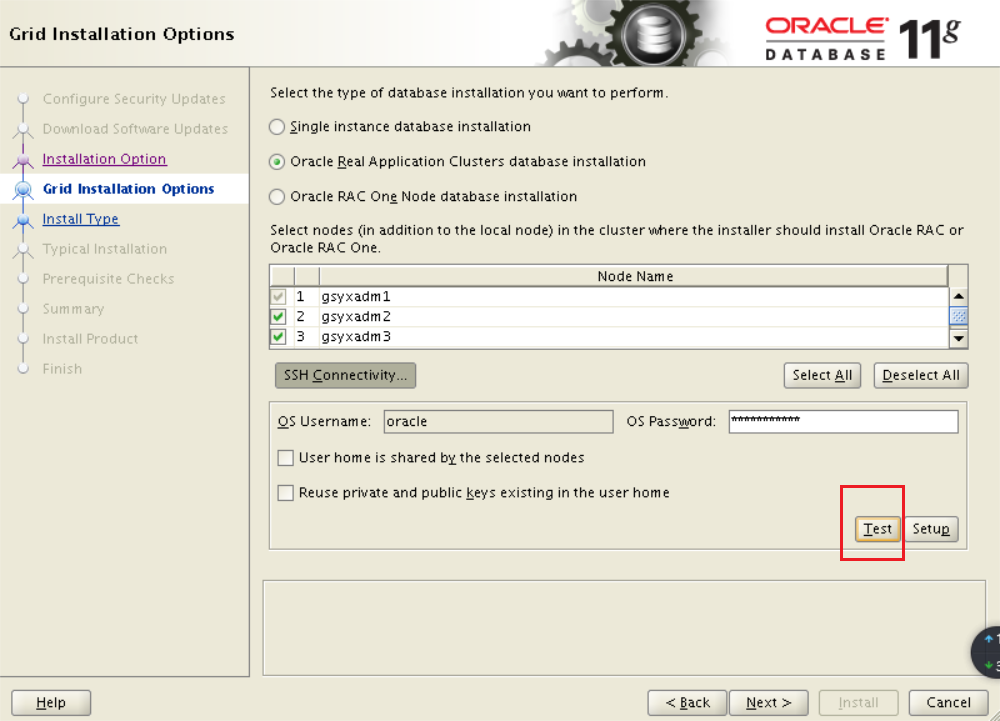Click the database gear graphic icon
Viewport: 1000px width, 721px height.
point(653,33)
